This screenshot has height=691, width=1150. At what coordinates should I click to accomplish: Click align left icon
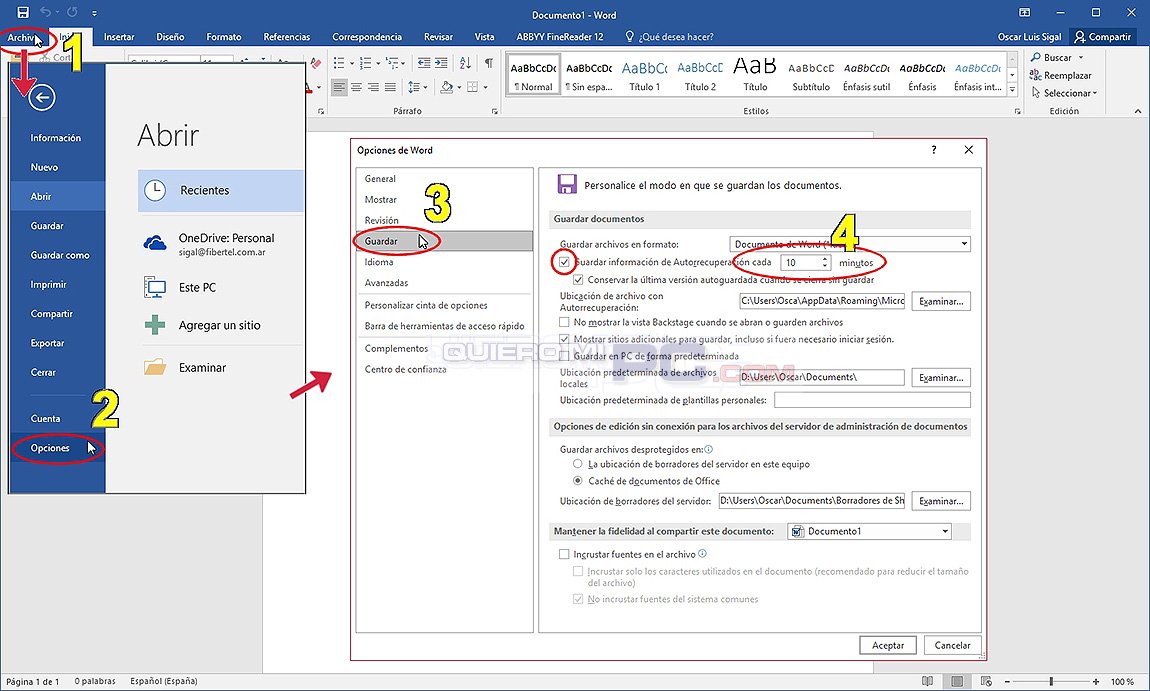339,87
